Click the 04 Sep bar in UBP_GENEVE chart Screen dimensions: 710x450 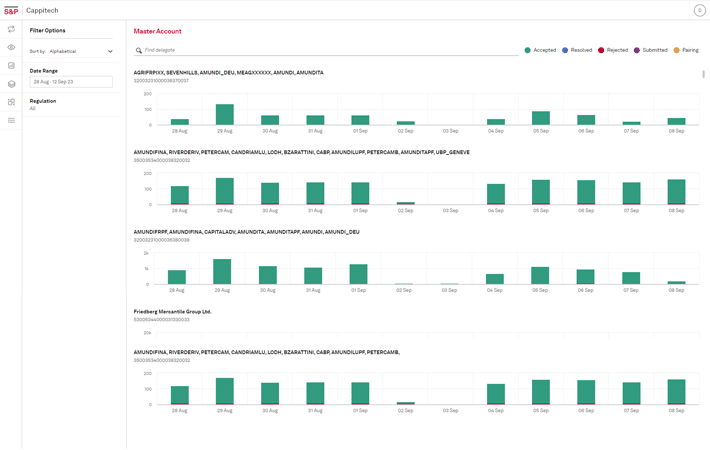(496, 194)
